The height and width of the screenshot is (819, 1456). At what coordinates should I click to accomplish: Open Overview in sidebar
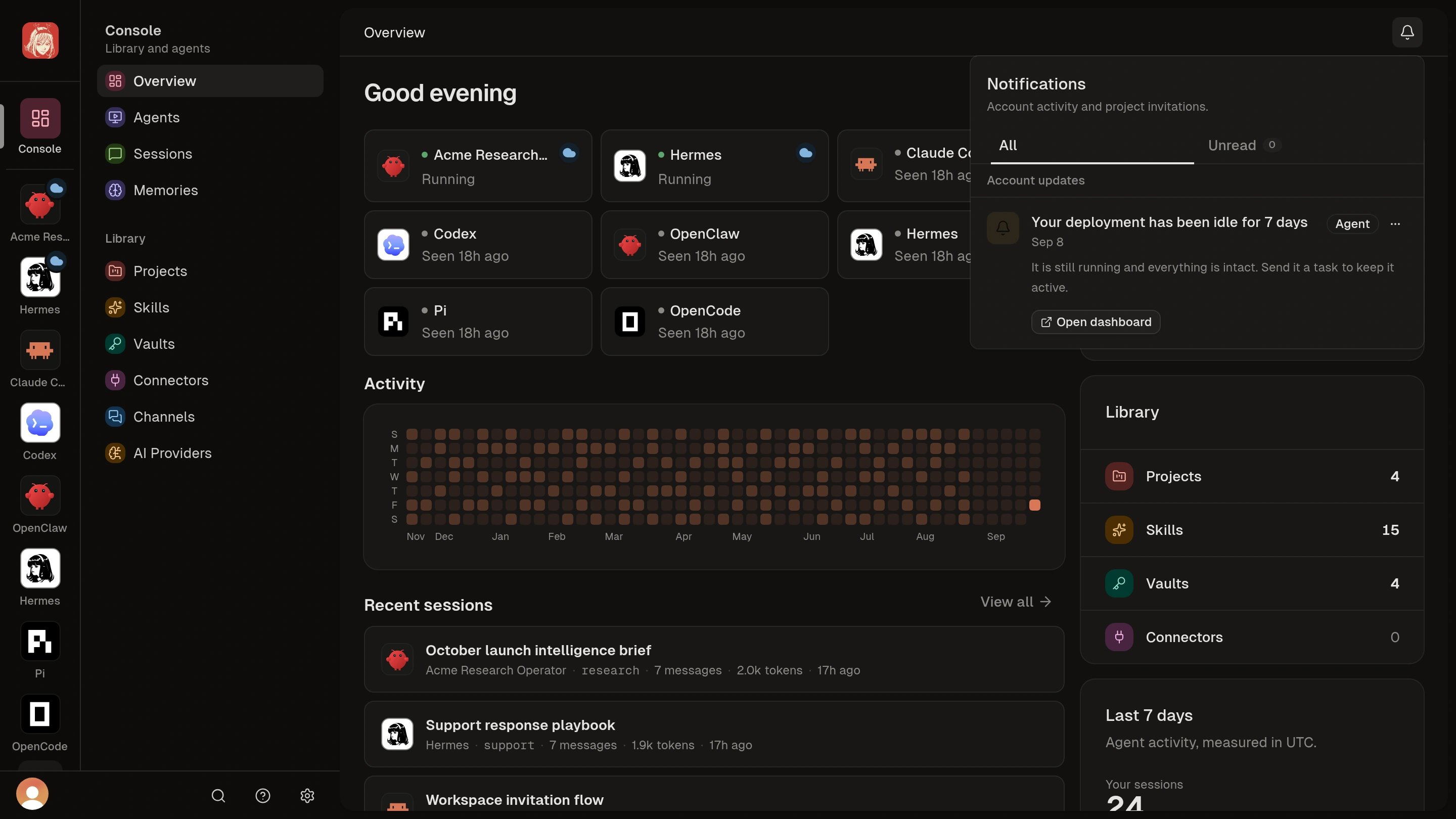click(210, 81)
